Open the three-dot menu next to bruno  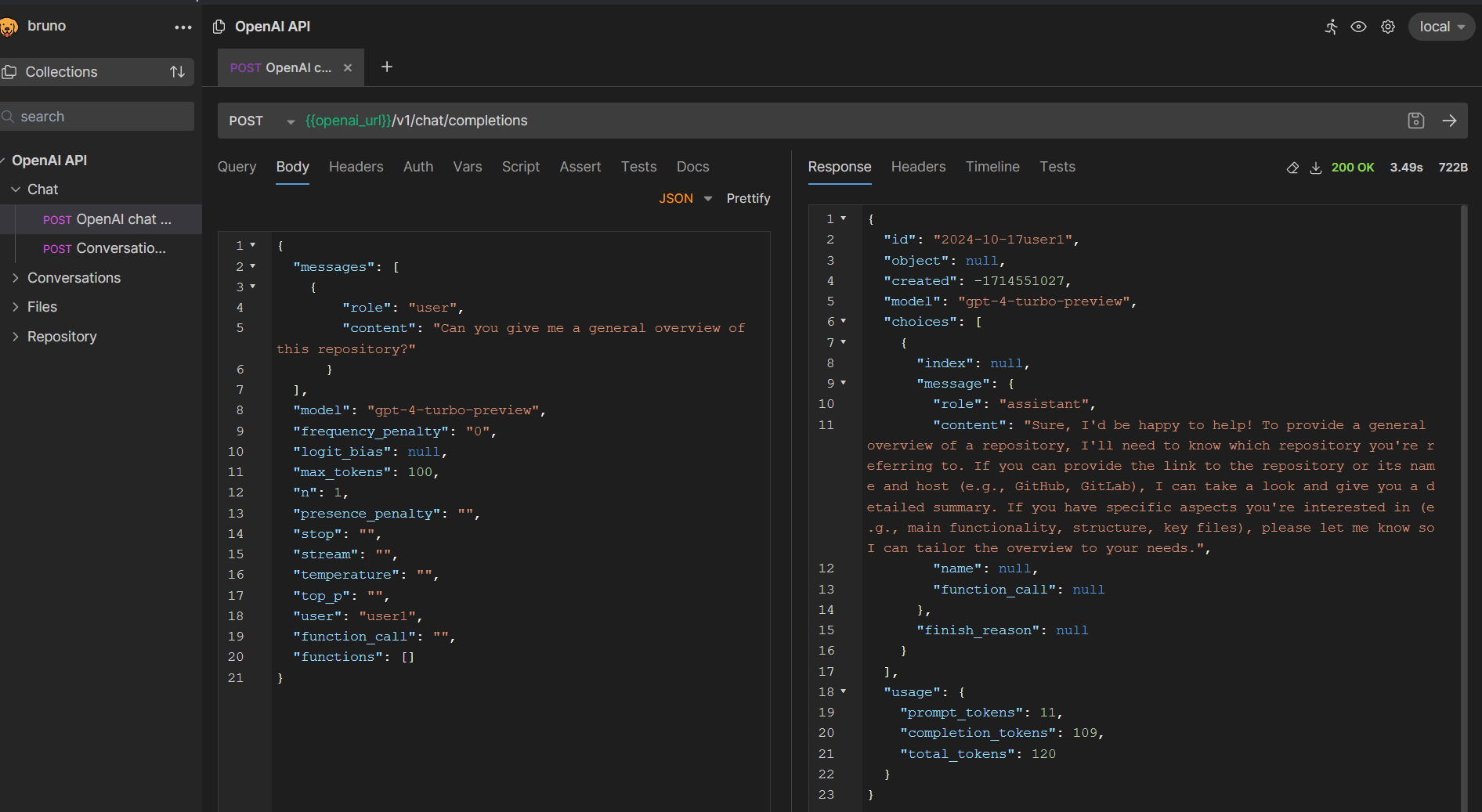coord(183,27)
